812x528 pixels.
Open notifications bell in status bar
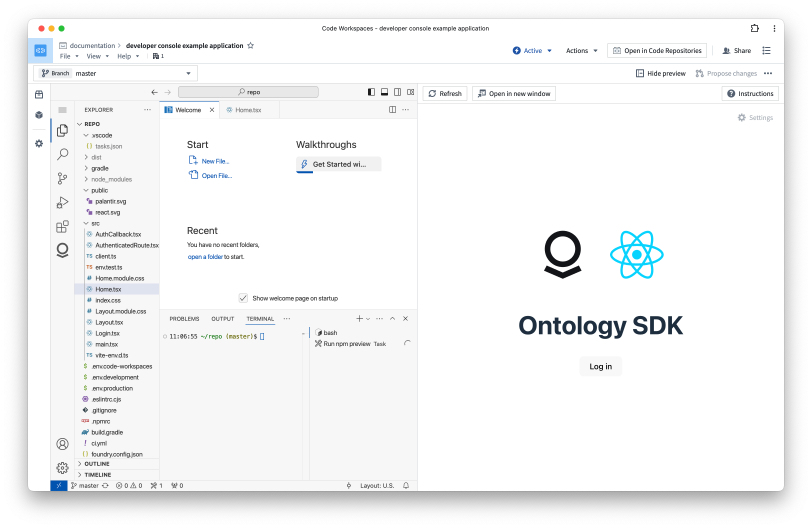pos(406,486)
